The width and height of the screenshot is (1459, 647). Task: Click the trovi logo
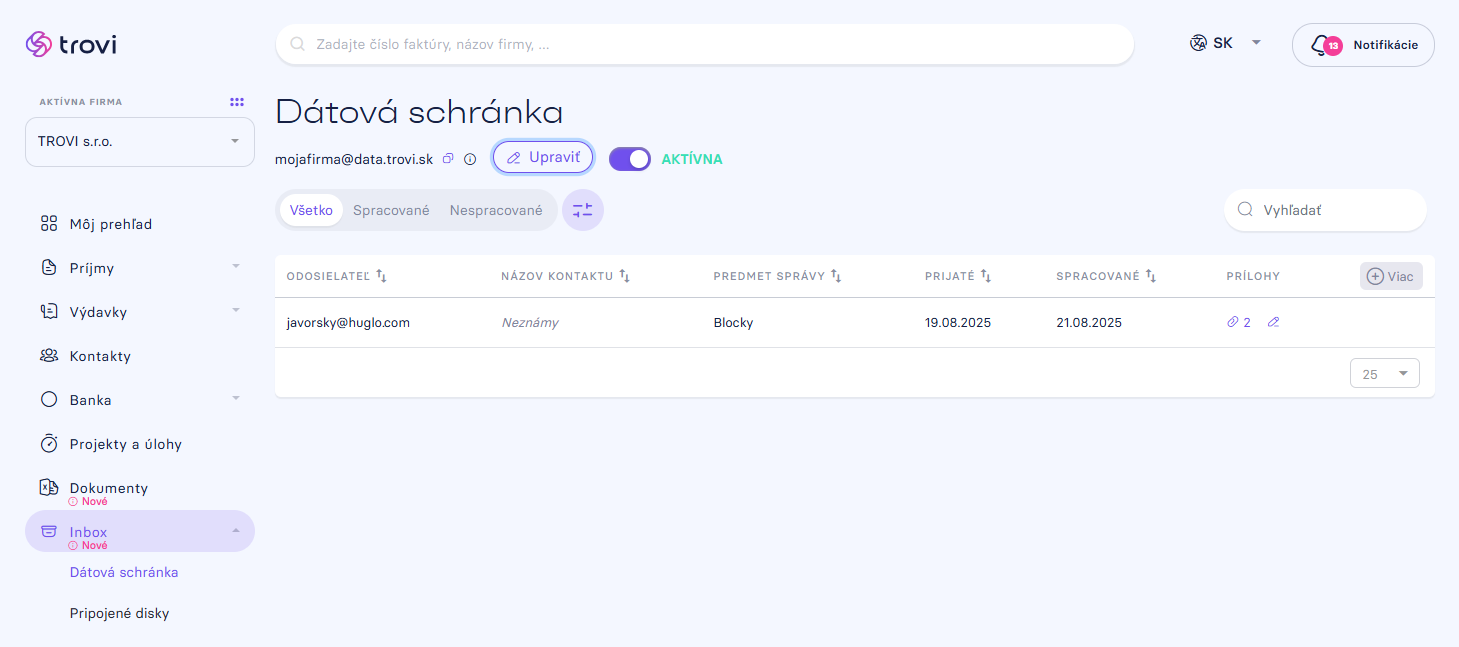tap(71, 44)
